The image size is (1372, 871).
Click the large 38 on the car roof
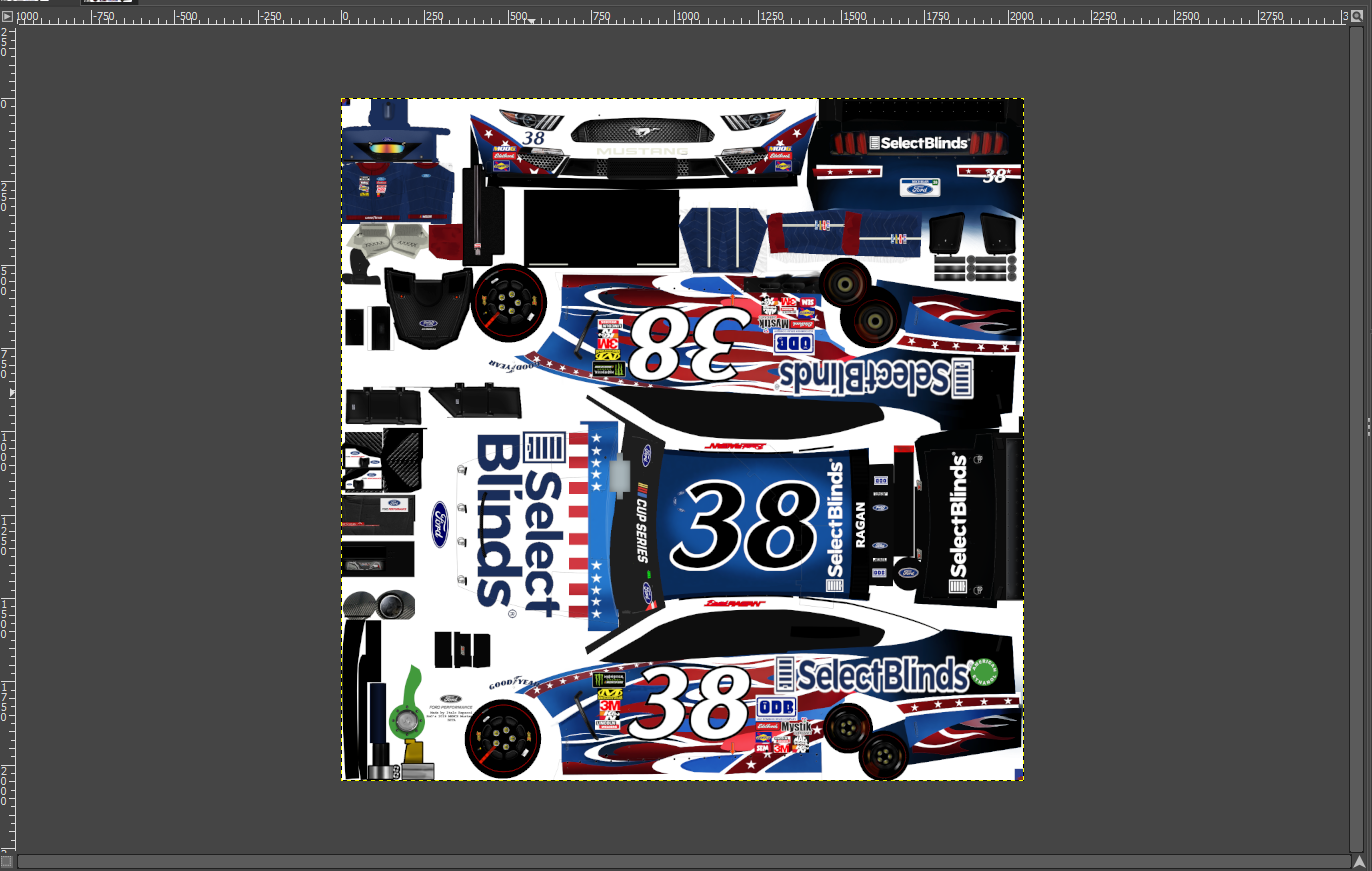(745, 527)
